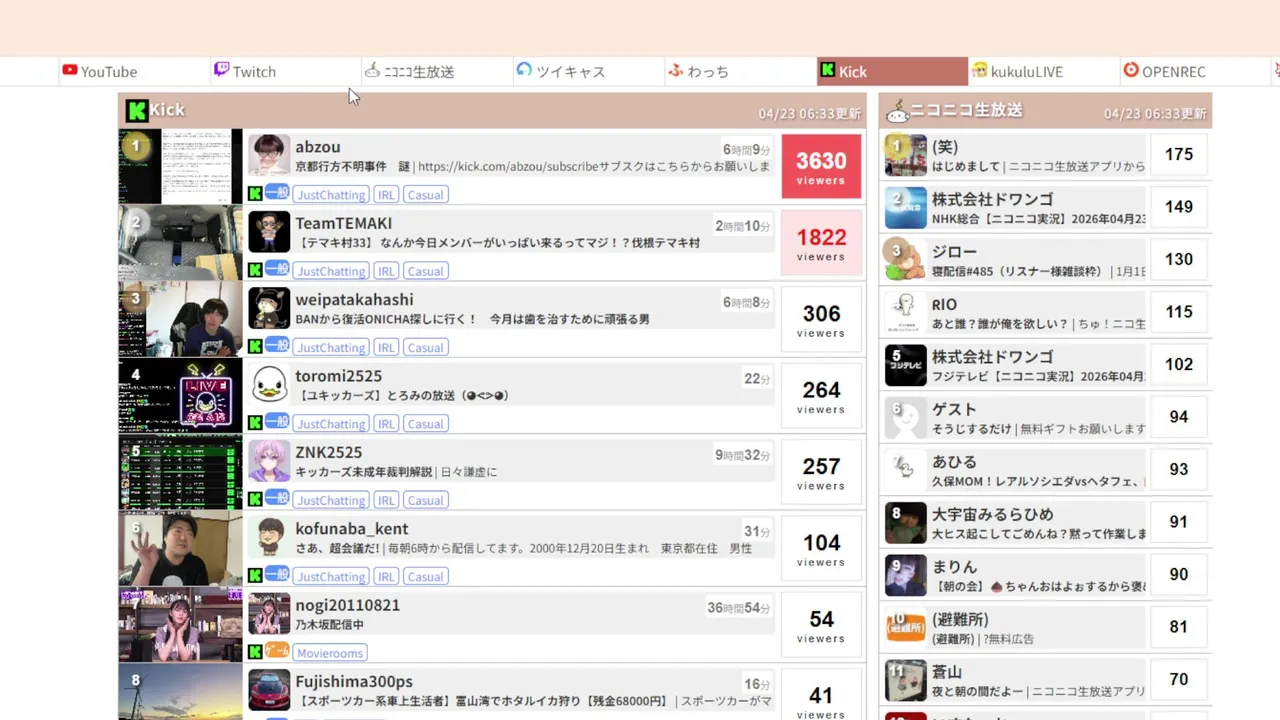Viewport: 1280px width, 720px height.
Task: Select the Kick tab
Action: pos(892,72)
